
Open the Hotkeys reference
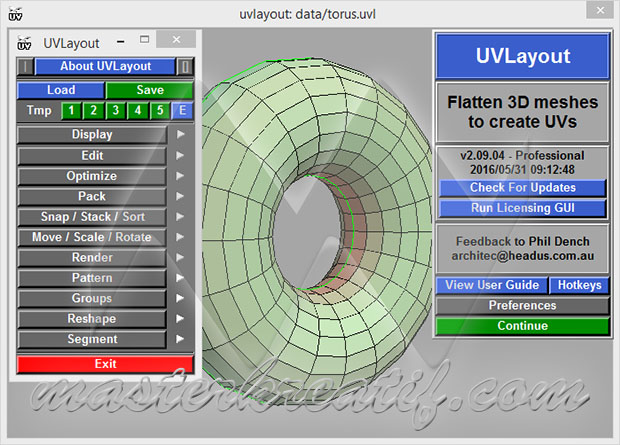click(x=579, y=285)
